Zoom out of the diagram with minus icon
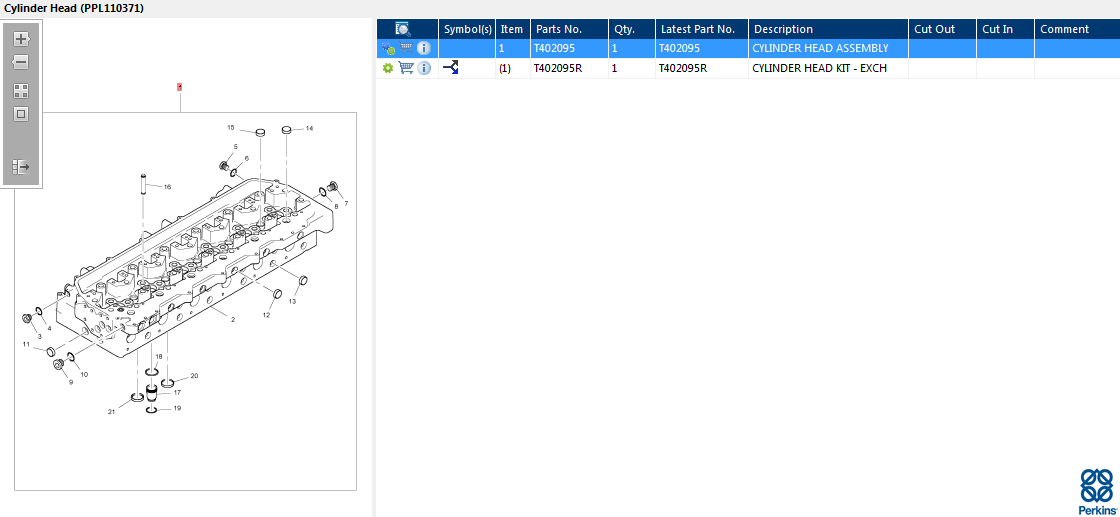This screenshot has height=517, width=1120. coord(21,62)
